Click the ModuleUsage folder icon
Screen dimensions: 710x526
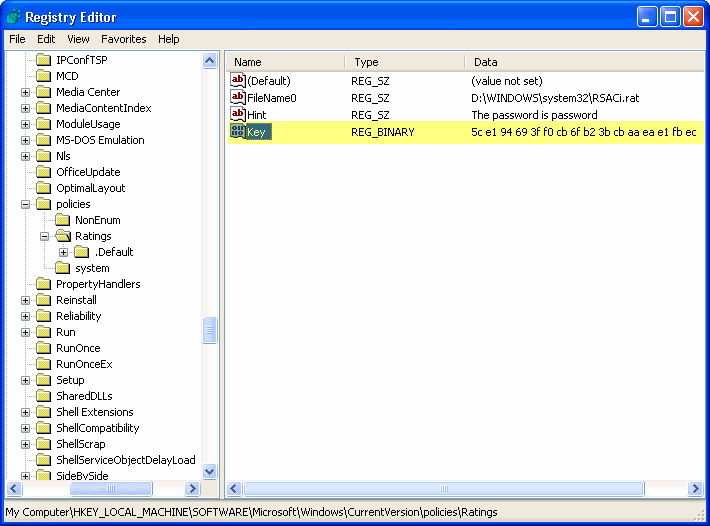[43, 124]
